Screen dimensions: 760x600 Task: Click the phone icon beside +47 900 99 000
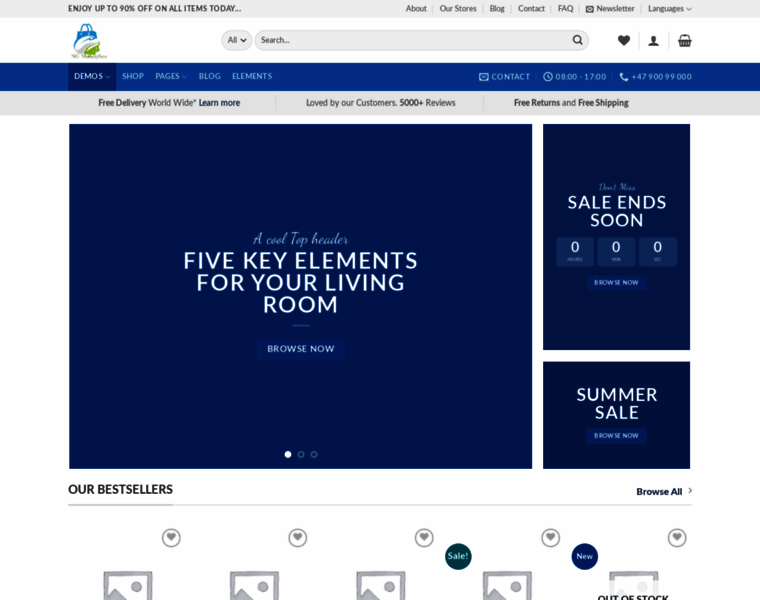tap(624, 77)
